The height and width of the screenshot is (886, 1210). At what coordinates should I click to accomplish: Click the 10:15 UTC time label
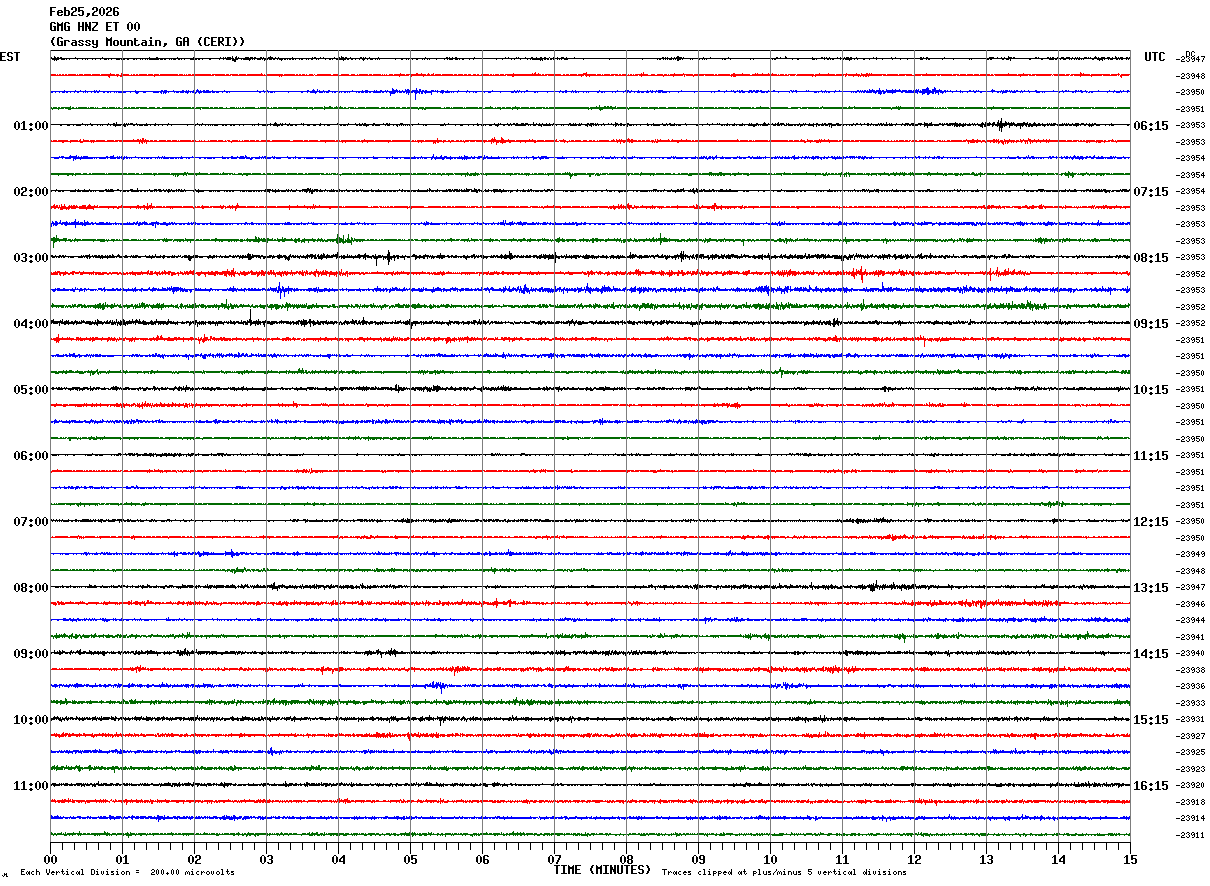(x=1151, y=390)
